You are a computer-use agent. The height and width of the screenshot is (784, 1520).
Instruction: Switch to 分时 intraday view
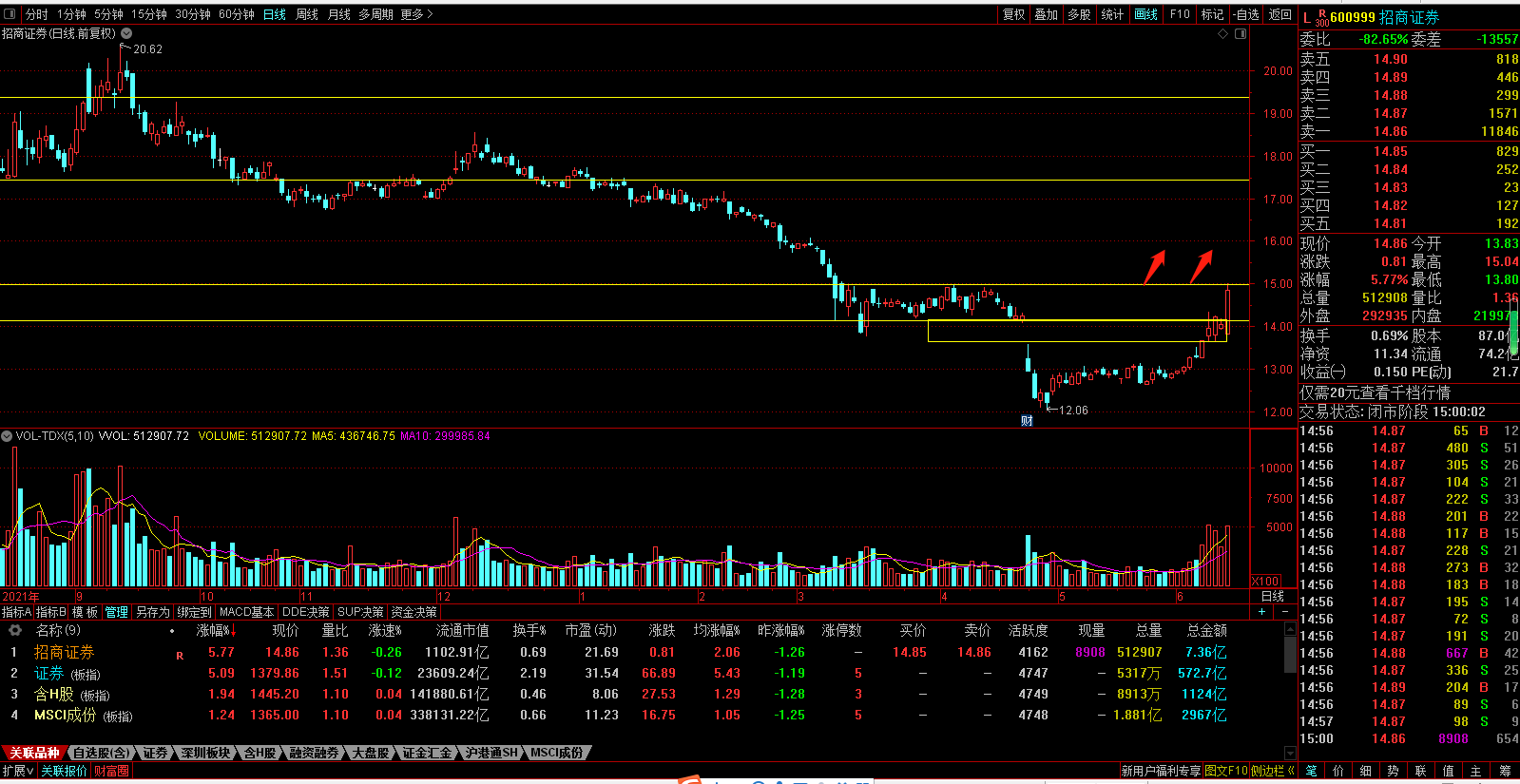click(36, 14)
